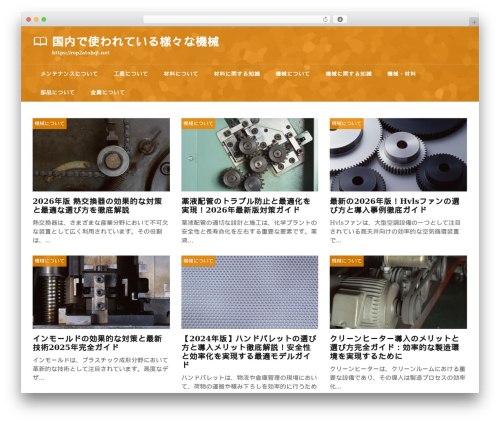Viewport: 500px width, 423px height.
Task: Click excerpt starting インモールドは、プラスチック
Action: [x=100, y=369]
